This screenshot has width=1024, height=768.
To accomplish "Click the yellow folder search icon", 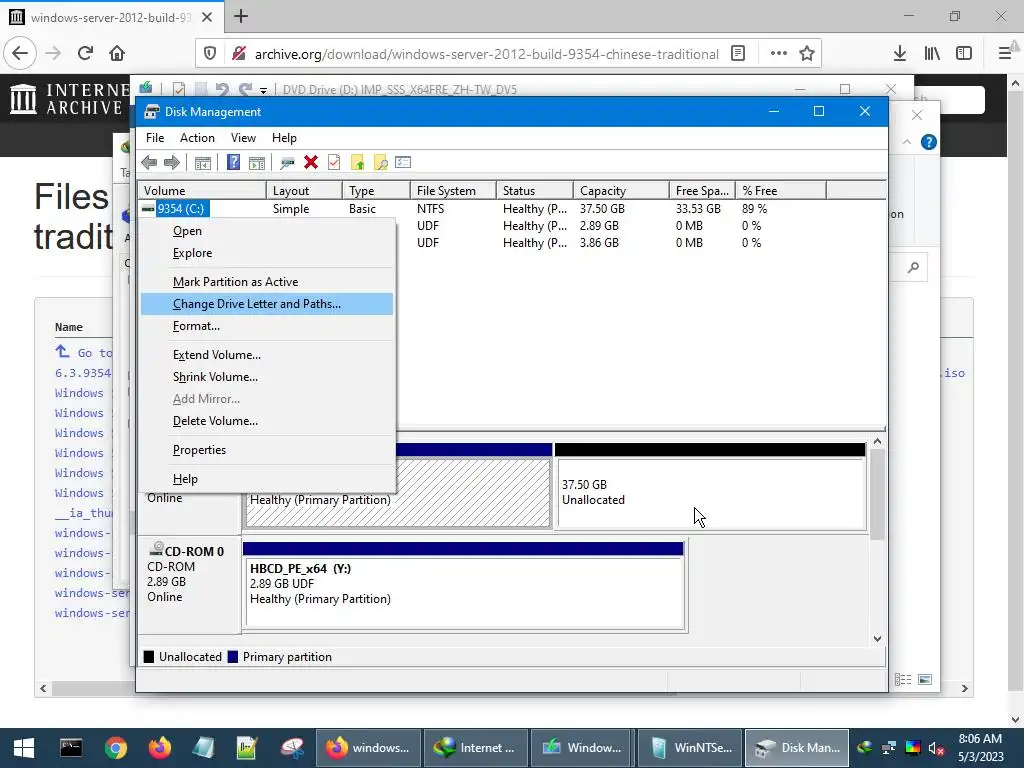I will pyautogui.click(x=381, y=163).
